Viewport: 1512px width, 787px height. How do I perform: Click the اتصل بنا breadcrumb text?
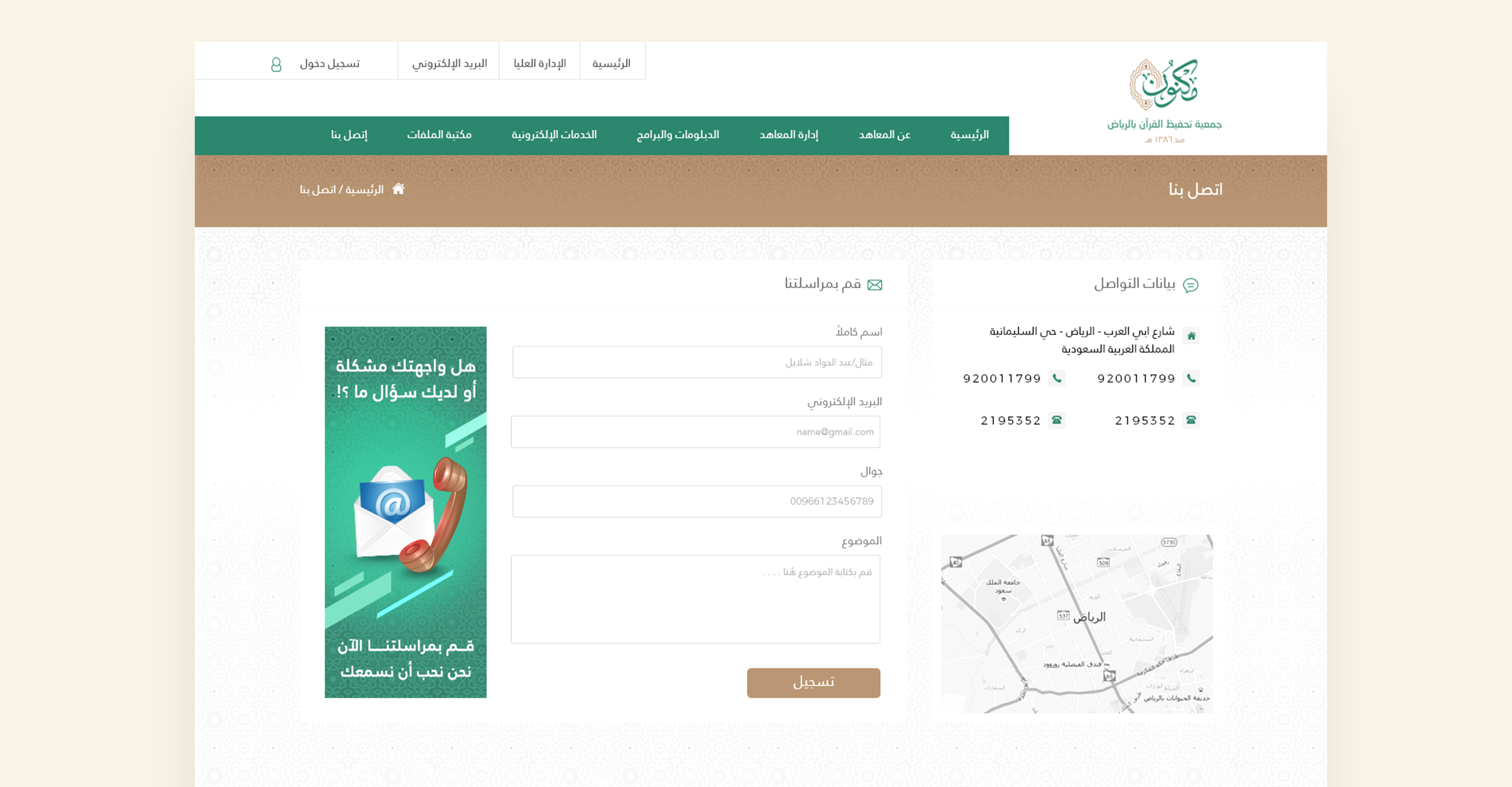tap(317, 190)
